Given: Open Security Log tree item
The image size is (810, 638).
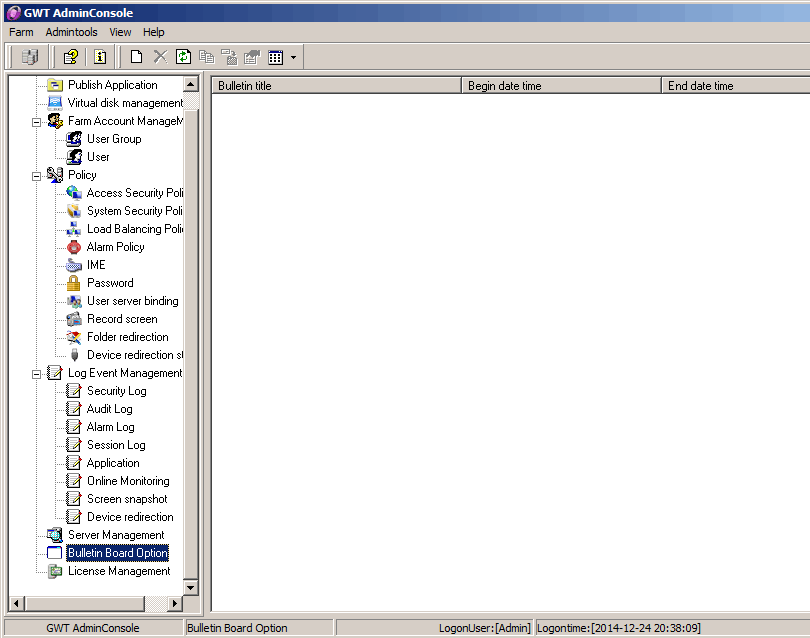Looking at the screenshot, I should coord(116,391).
